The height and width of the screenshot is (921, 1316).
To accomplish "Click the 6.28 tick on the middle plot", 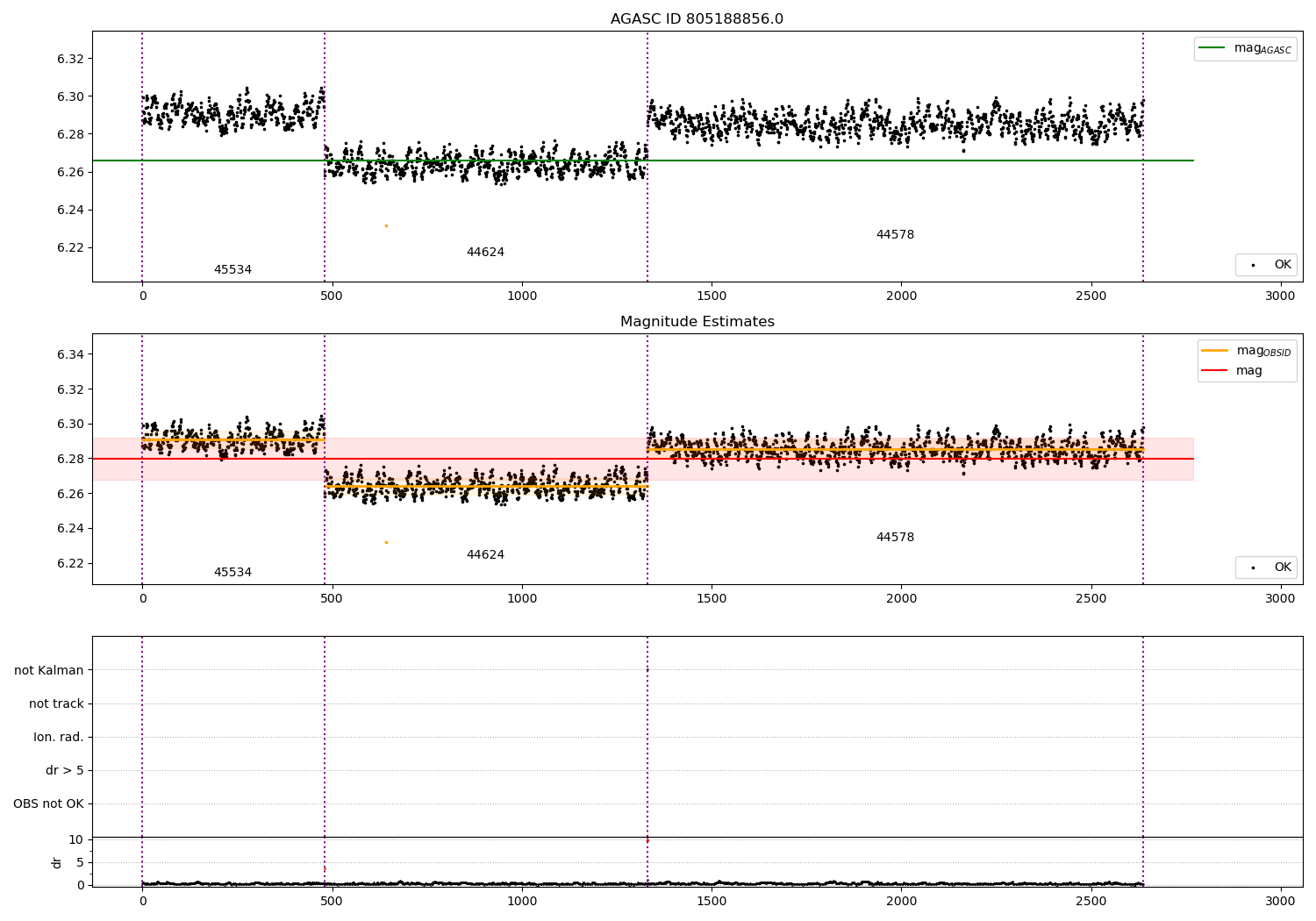I will (x=71, y=459).
